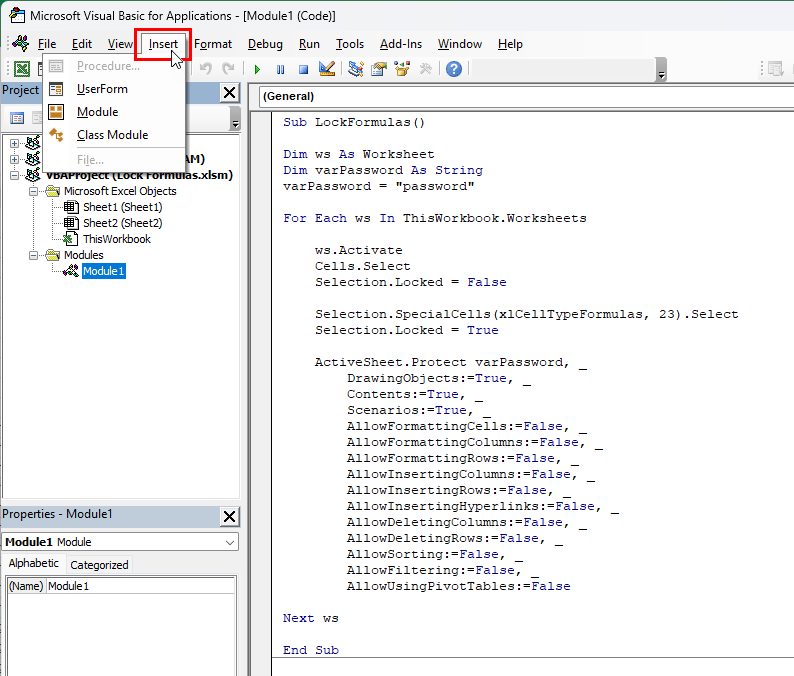Toggle Design Mode ruler icon

[x=327, y=68]
